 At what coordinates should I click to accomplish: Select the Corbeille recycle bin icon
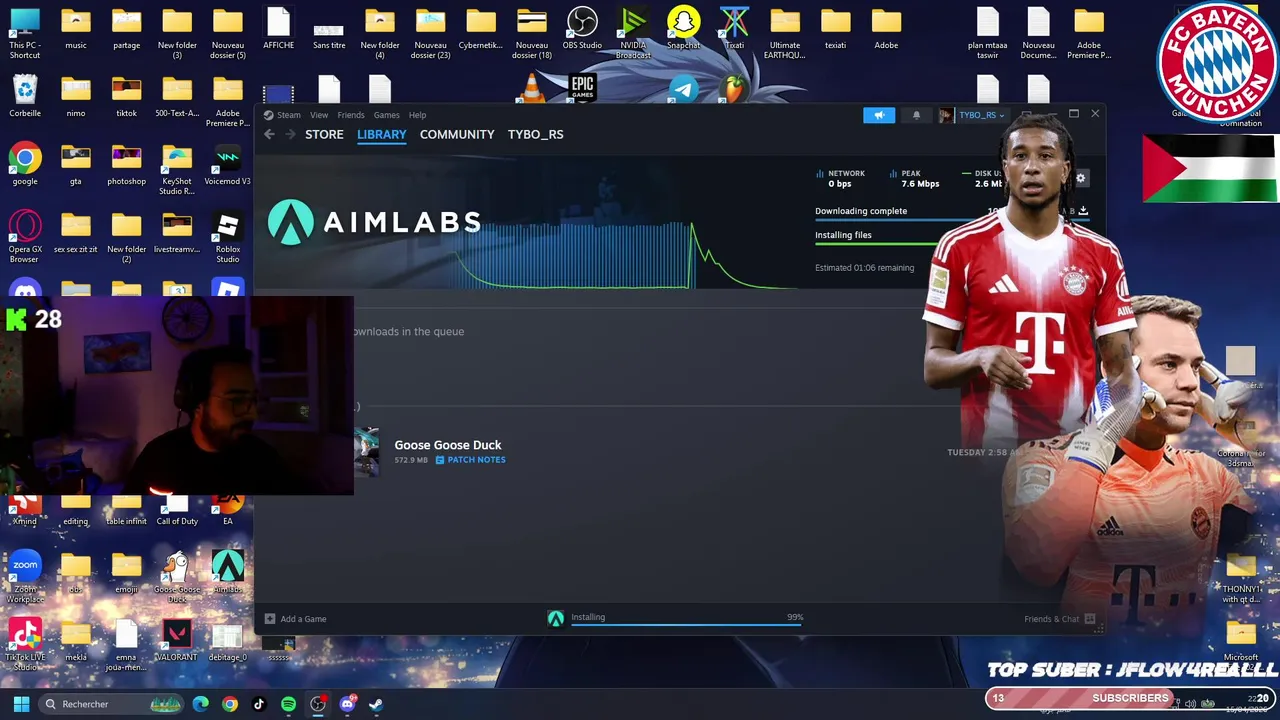[25, 96]
